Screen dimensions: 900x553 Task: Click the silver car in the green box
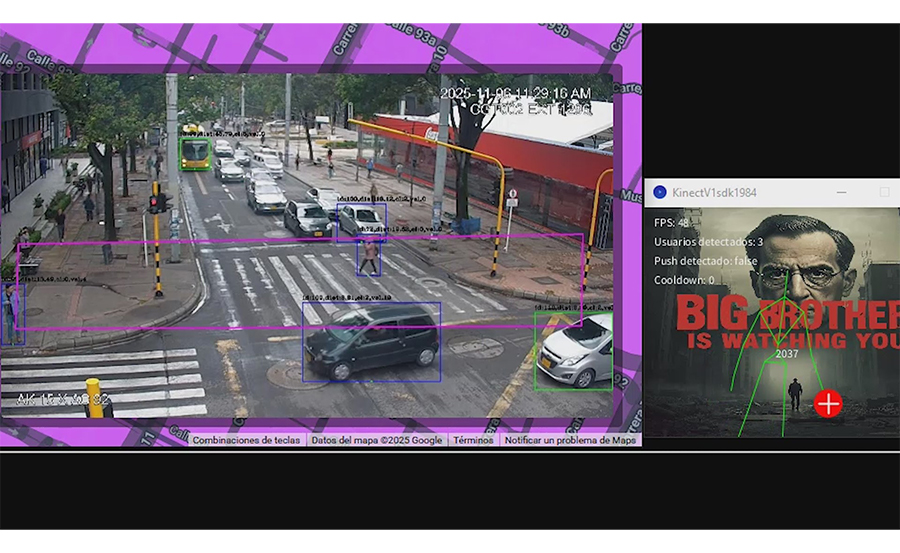[573, 351]
